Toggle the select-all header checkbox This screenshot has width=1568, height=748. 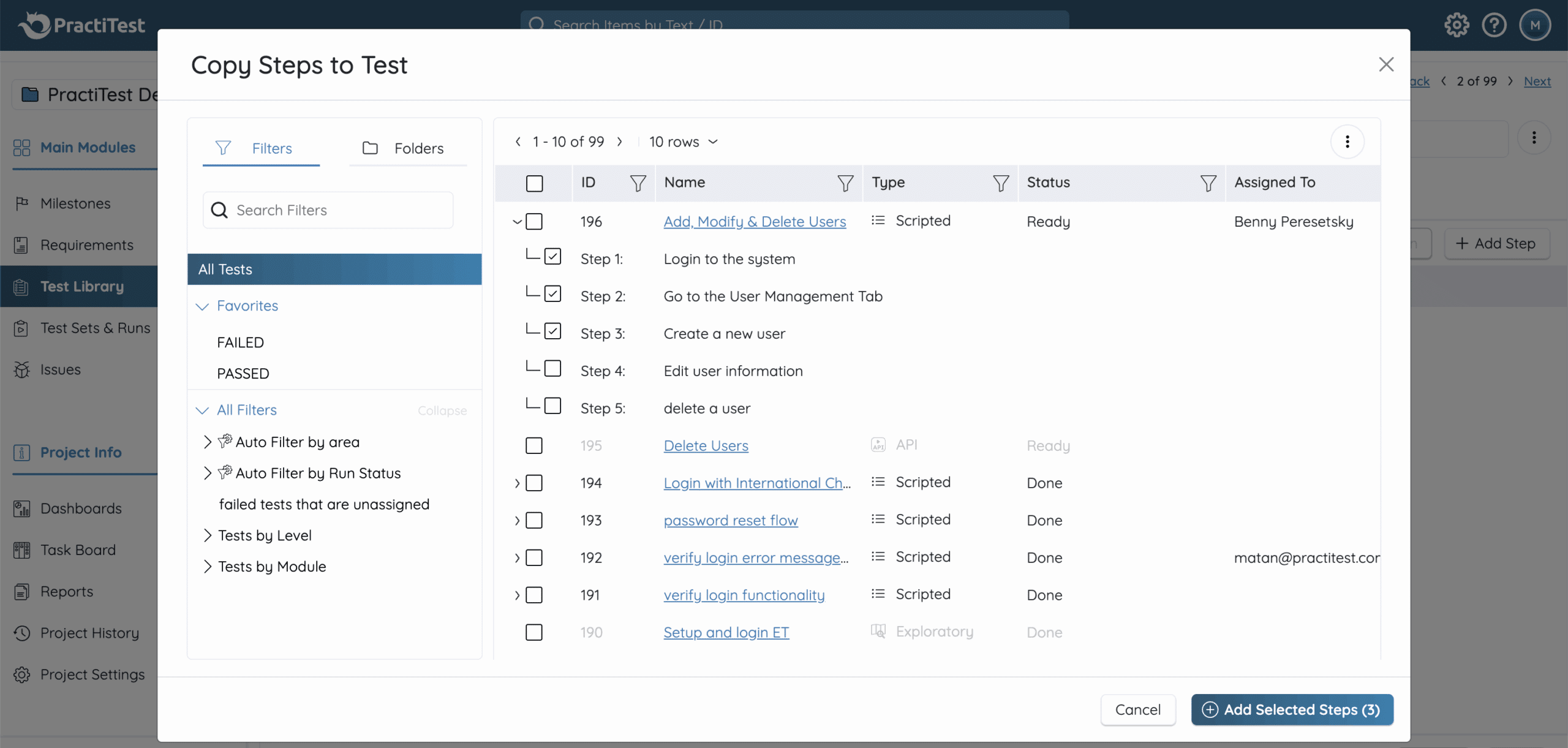[534, 183]
